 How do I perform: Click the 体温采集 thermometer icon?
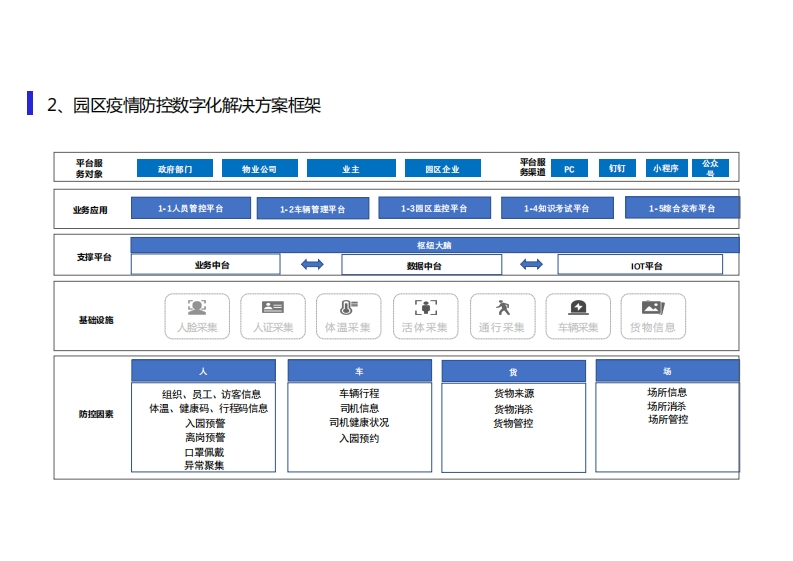pyautogui.click(x=348, y=307)
